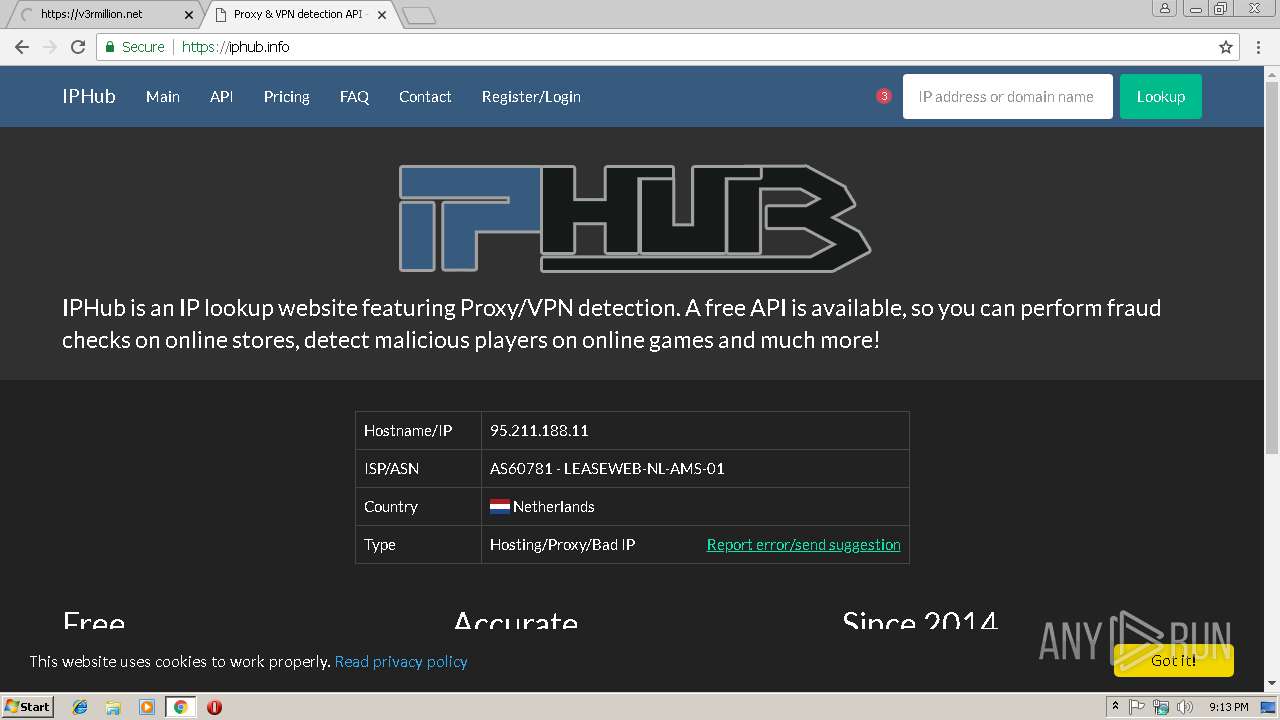Close the Proxy & VPN detection API tab
This screenshot has height=720, width=1280.
(x=382, y=15)
